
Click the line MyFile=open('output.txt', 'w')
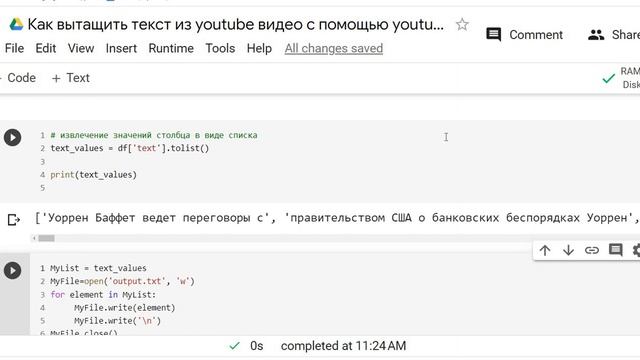[122, 281]
